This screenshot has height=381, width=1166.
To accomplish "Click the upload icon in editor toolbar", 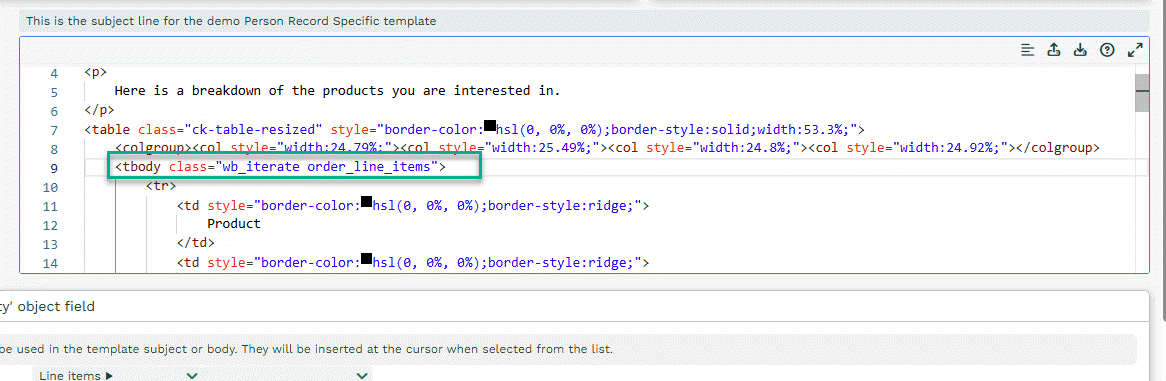I will [x=1054, y=50].
